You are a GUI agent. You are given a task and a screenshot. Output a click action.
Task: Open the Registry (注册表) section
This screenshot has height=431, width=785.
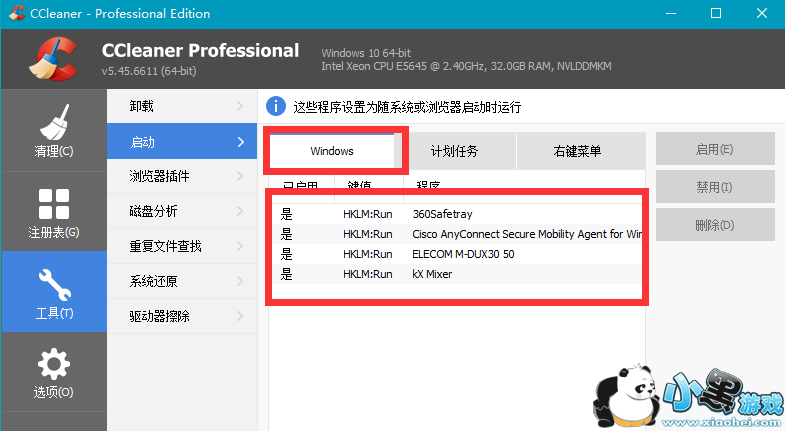[x=54, y=212]
